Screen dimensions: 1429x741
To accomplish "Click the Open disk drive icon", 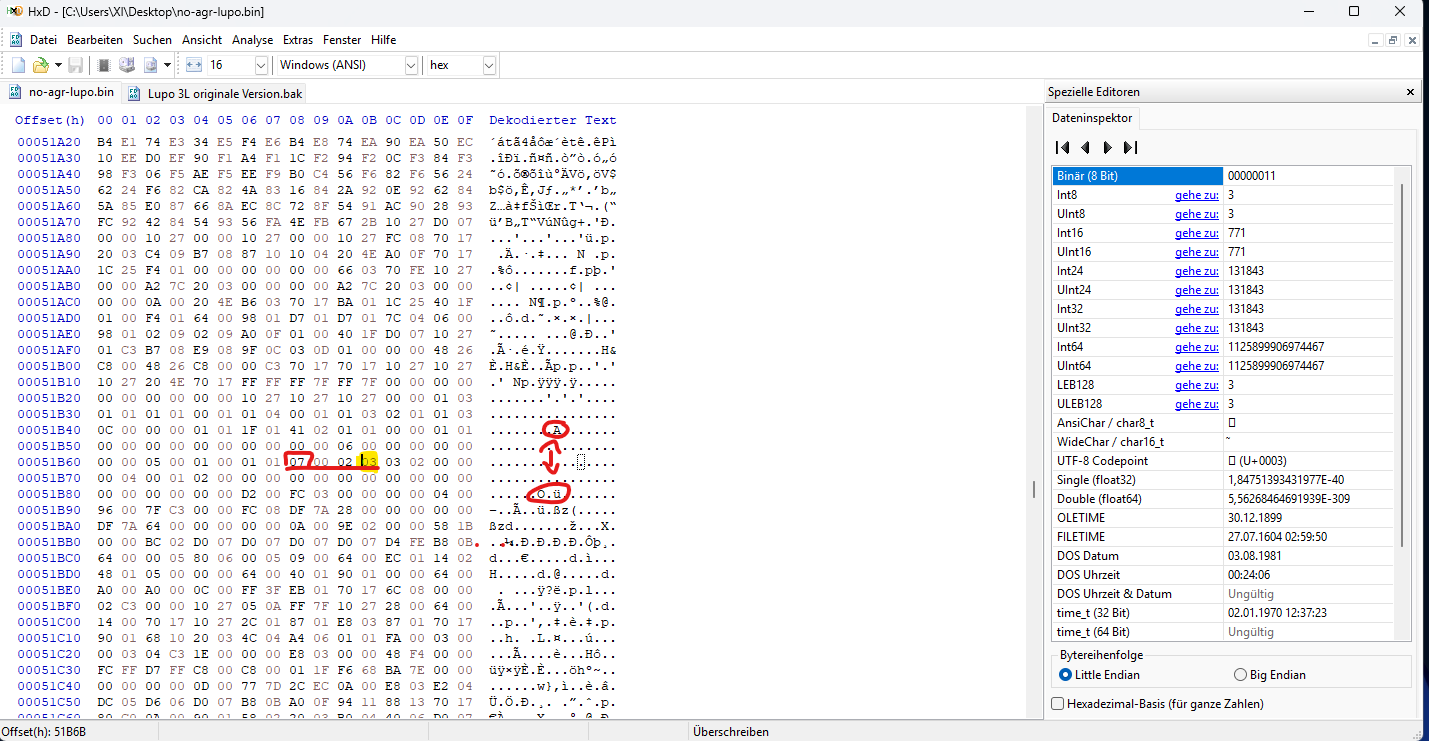I will click(x=127, y=65).
